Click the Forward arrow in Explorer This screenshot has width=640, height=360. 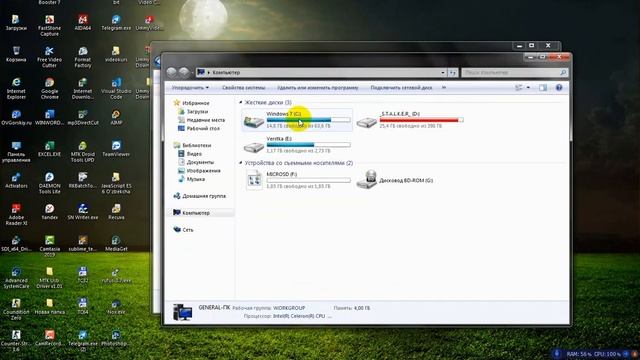[x=184, y=72]
